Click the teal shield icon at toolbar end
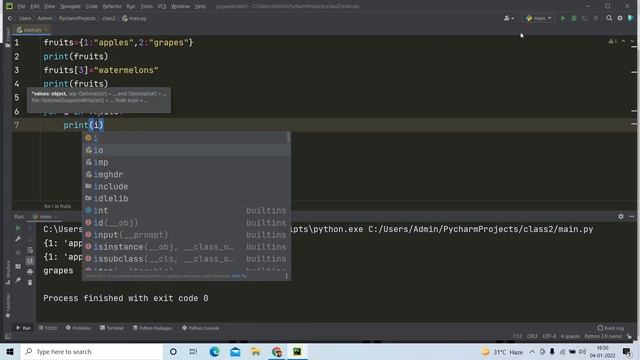The image size is (640, 360). point(631,18)
